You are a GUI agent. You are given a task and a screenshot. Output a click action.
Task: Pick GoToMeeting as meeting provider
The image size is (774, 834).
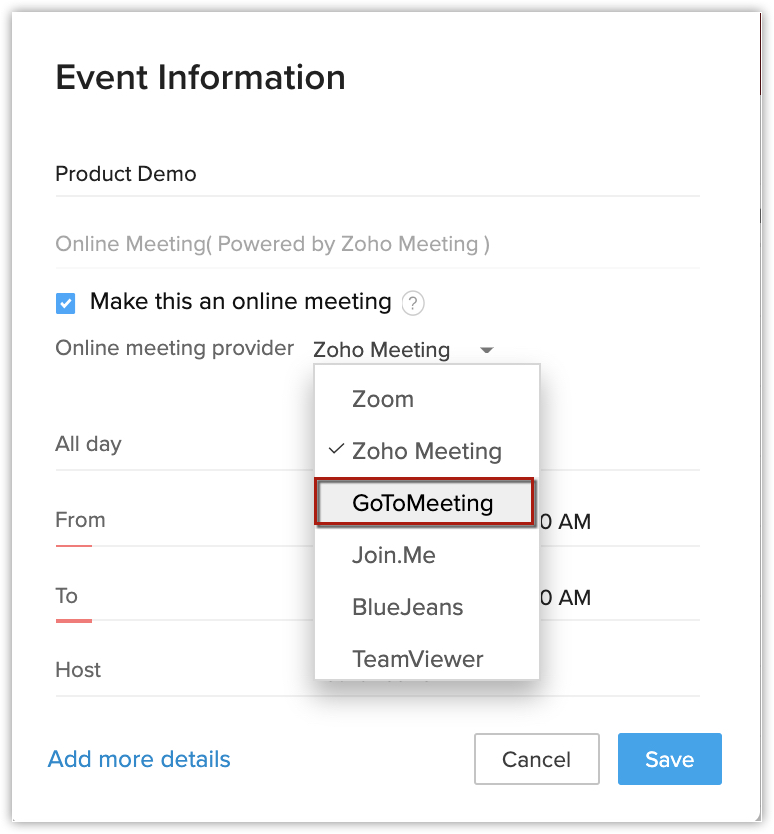pos(423,503)
